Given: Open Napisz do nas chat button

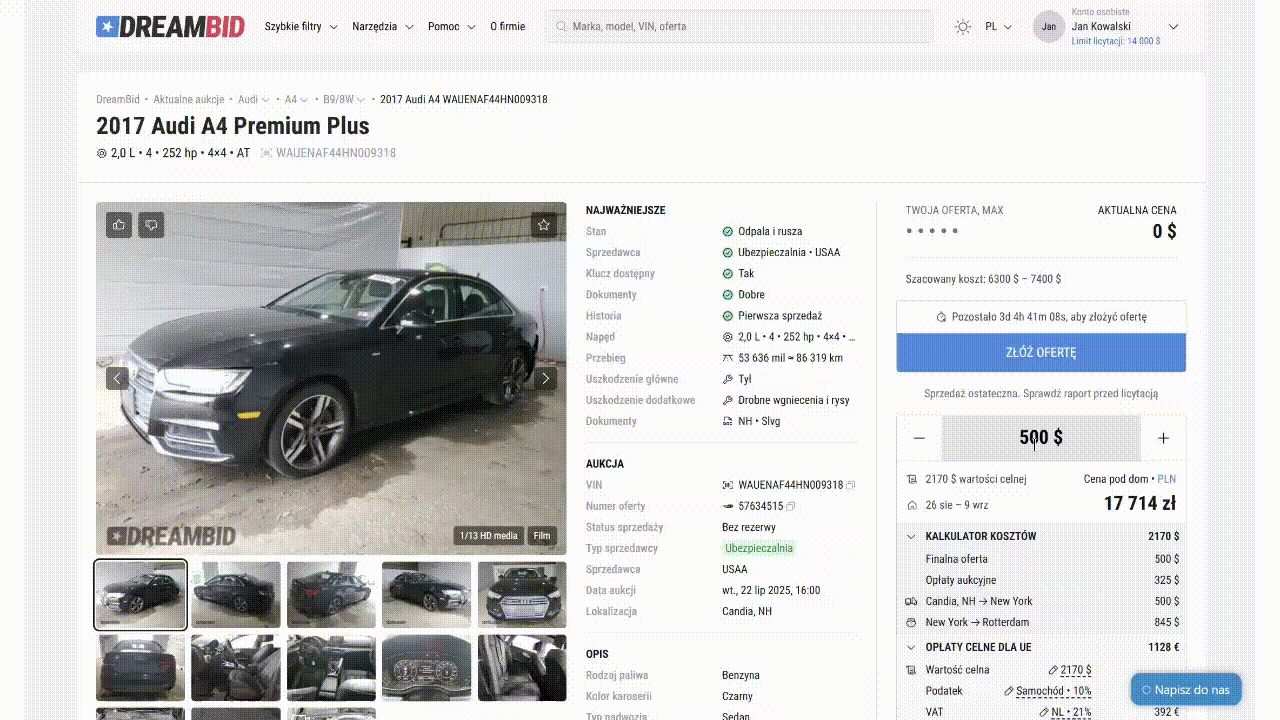Looking at the screenshot, I should (1186, 689).
